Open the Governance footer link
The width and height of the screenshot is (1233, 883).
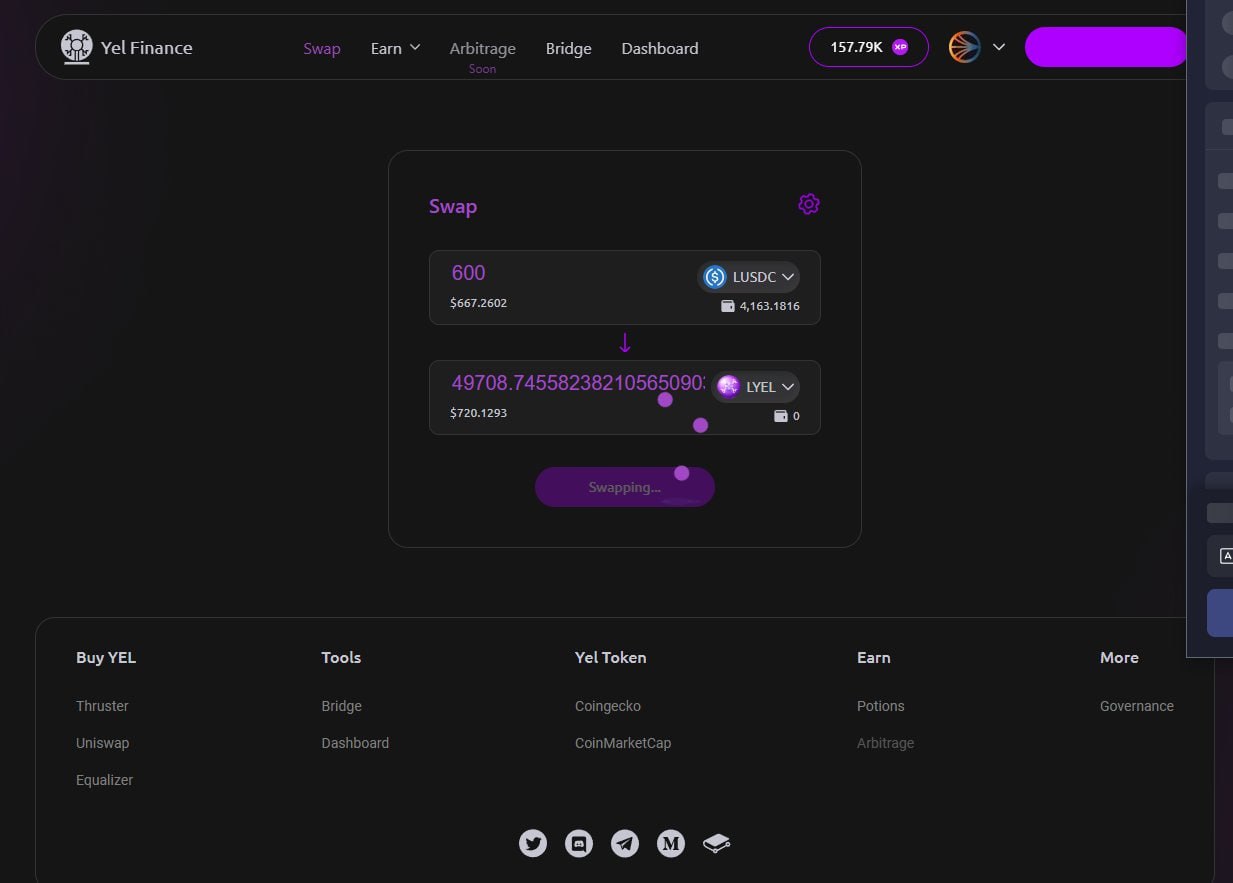(1136, 706)
